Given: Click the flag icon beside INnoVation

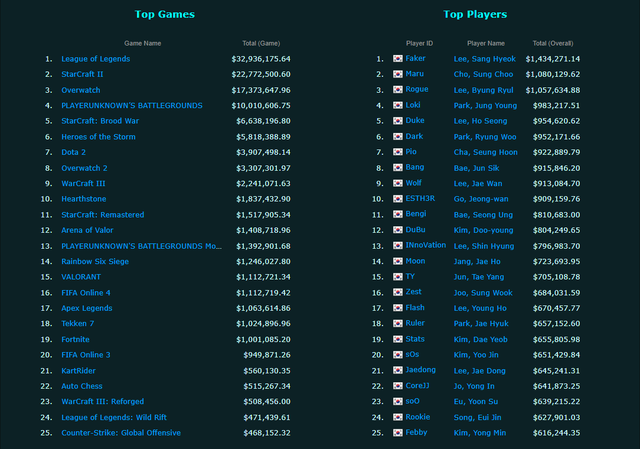Looking at the screenshot, I should pyautogui.click(x=398, y=246).
